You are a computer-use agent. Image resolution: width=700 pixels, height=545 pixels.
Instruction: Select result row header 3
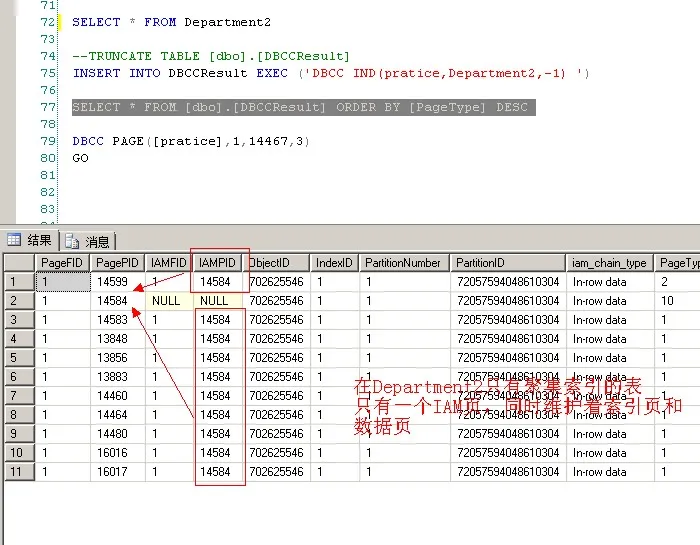(x=19, y=320)
